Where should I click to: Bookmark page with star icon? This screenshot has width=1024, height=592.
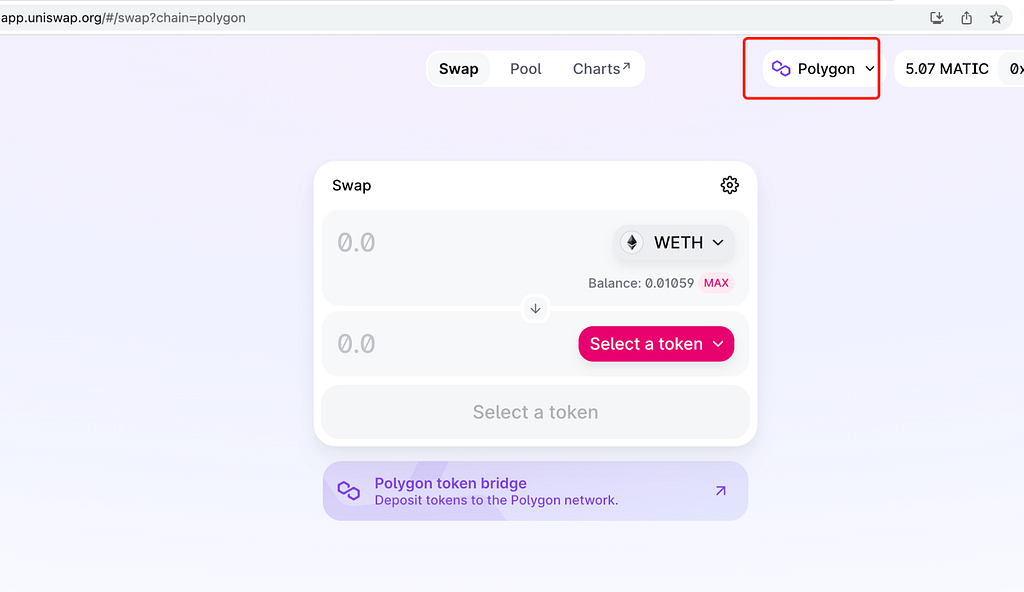(x=996, y=18)
